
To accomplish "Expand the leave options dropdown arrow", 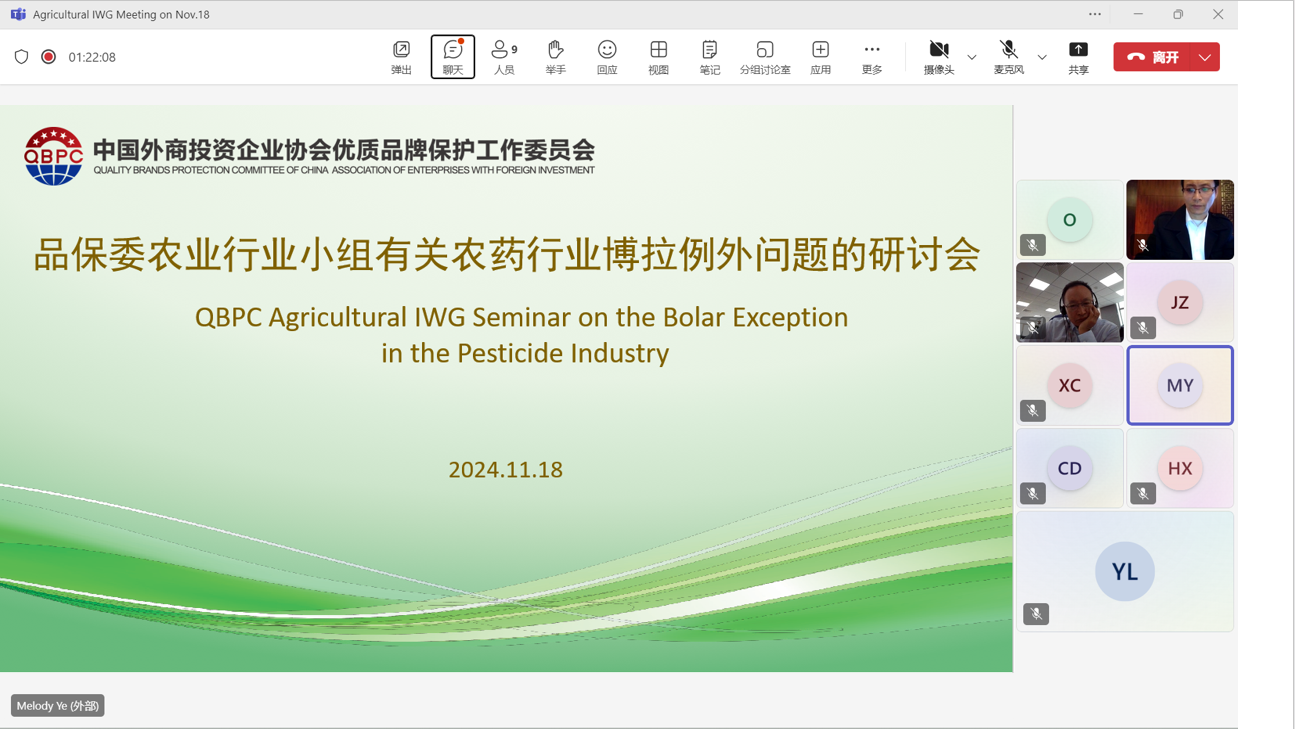I will [x=1206, y=57].
